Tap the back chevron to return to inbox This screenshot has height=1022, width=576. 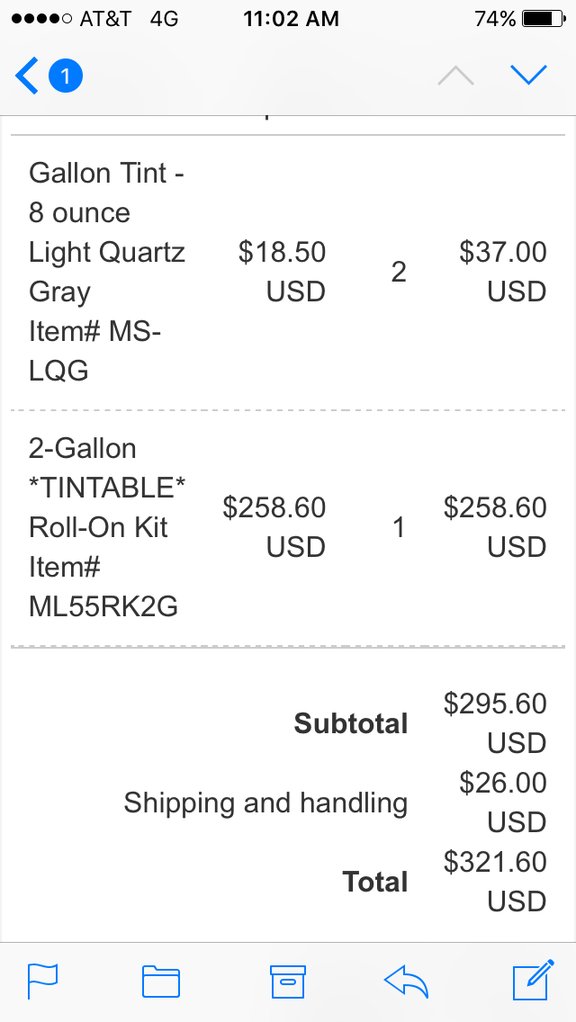pos(27,76)
